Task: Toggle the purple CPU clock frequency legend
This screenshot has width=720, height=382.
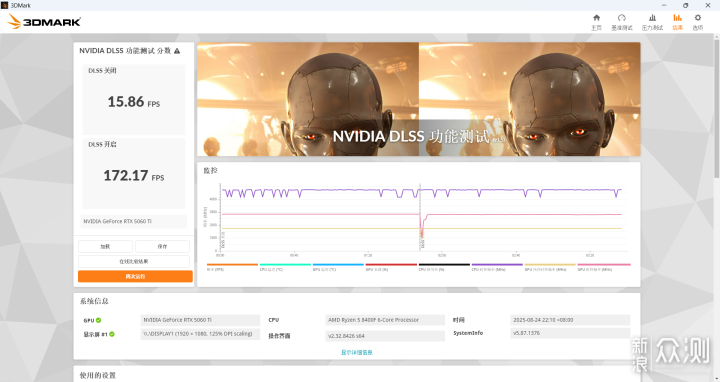Action: 497,267
